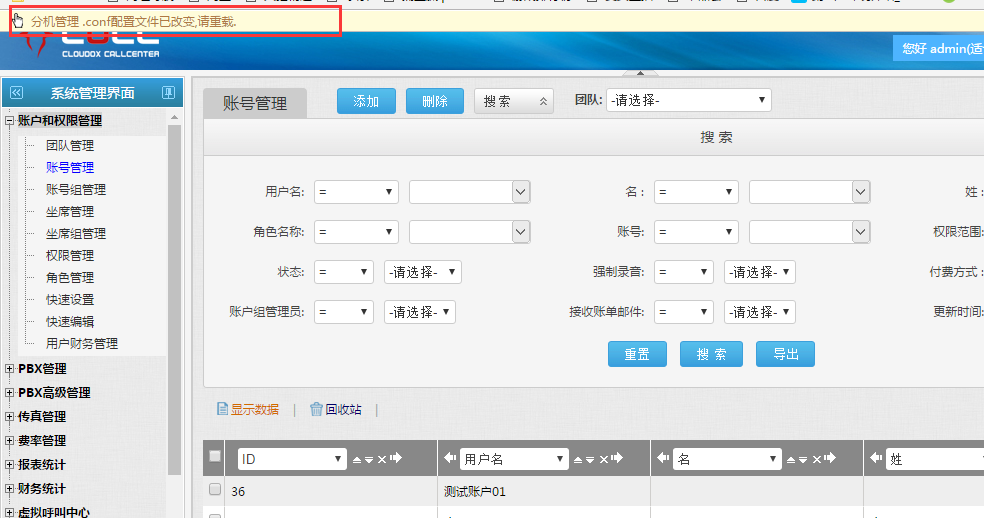Open the 用户名 operator dropdown
984x518 pixels.
tap(356, 192)
